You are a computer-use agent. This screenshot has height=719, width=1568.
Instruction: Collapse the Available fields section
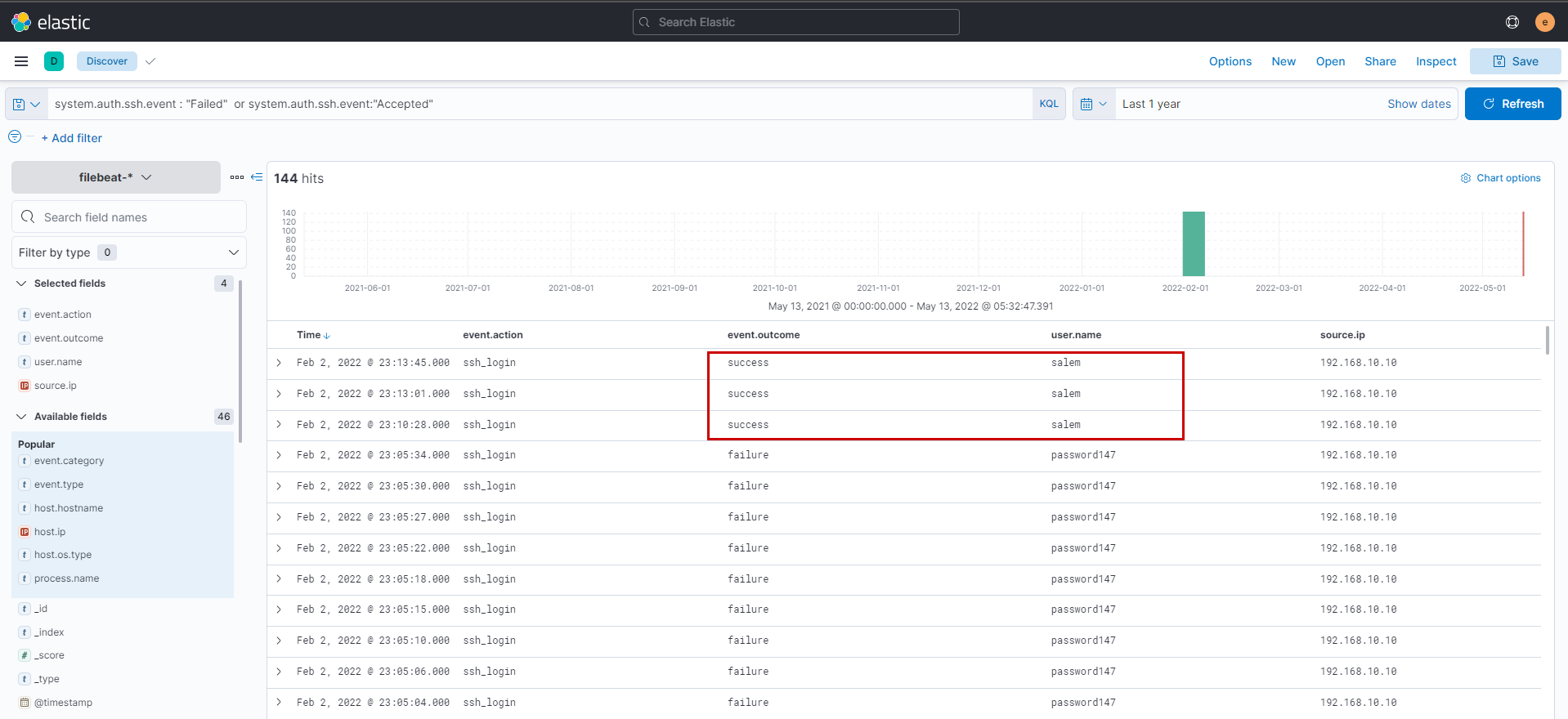[x=21, y=417]
